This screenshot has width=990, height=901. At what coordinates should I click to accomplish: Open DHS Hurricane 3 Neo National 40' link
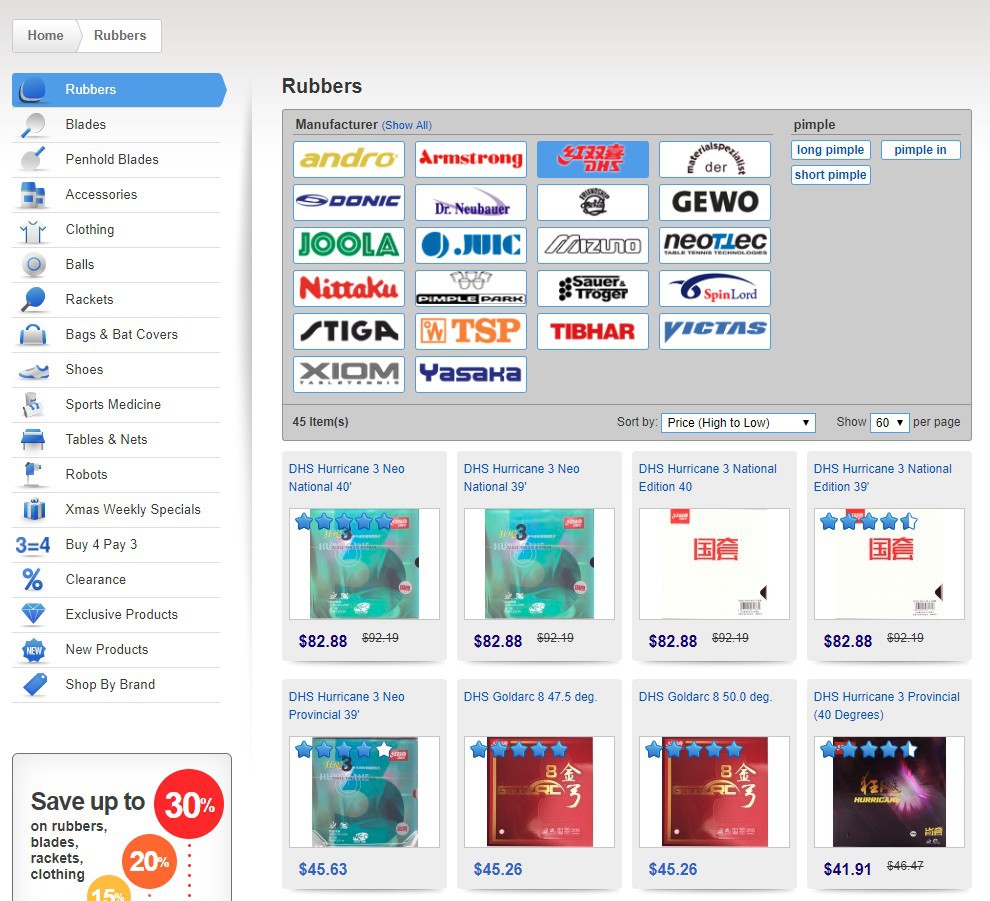pos(347,478)
